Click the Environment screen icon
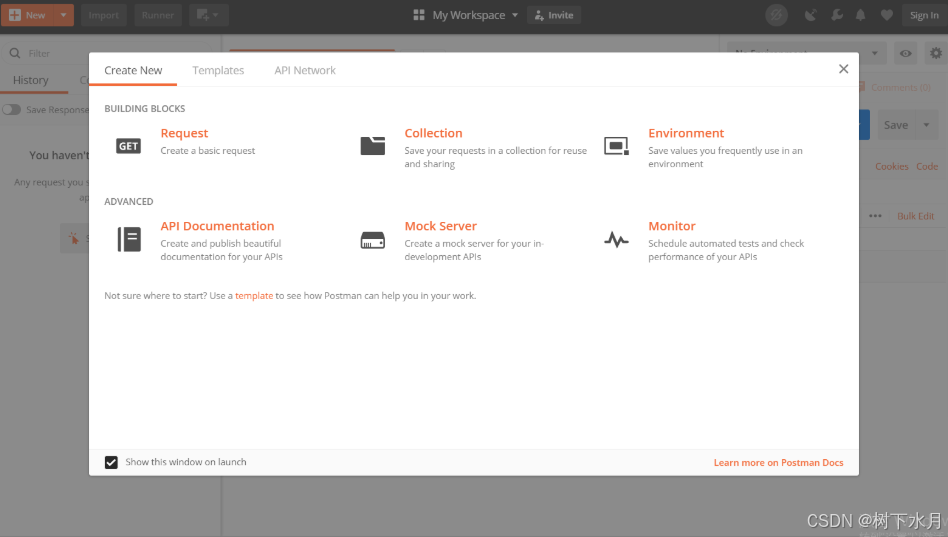The height and width of the screenshot is (537, 948). [x=616, y=146]
